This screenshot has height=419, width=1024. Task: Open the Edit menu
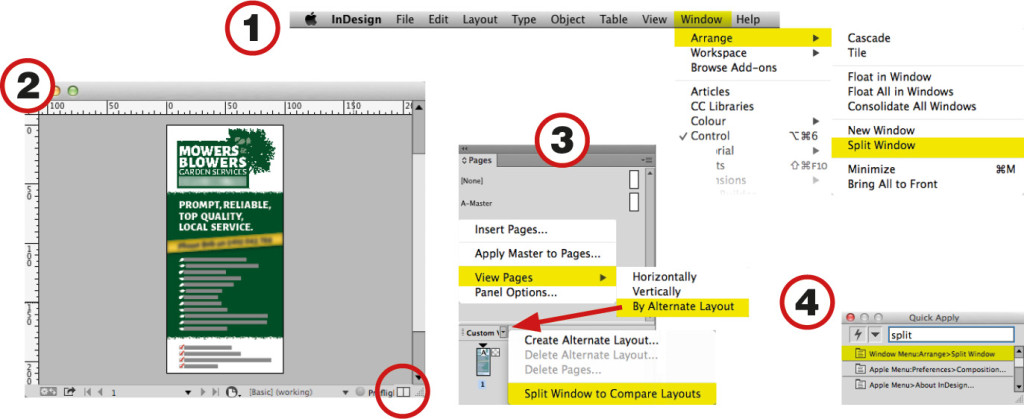point(438,20)
